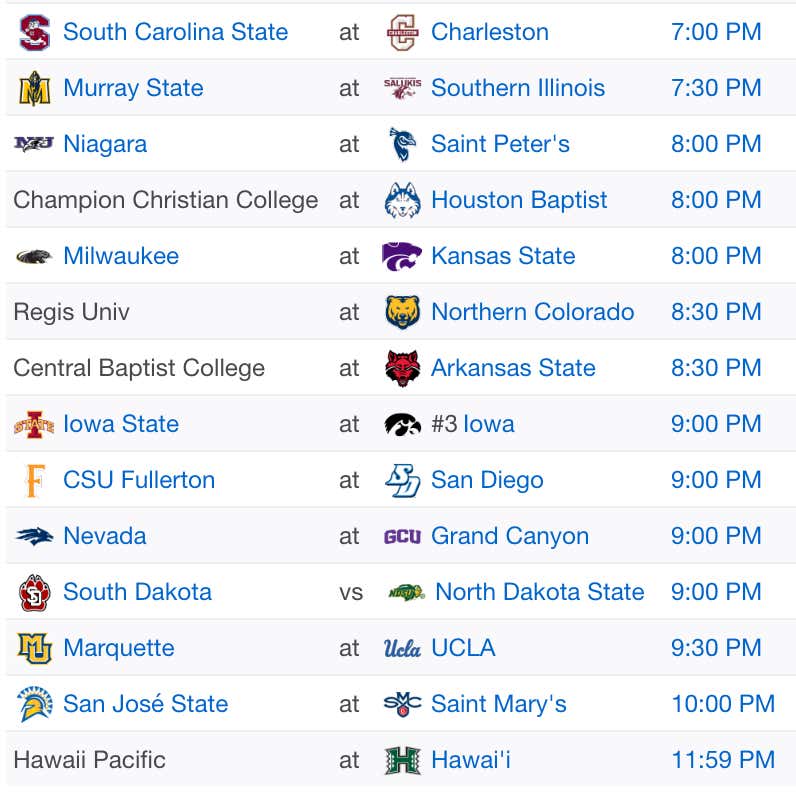
Task: Open the Niagara team page
Action: (105, 144)
